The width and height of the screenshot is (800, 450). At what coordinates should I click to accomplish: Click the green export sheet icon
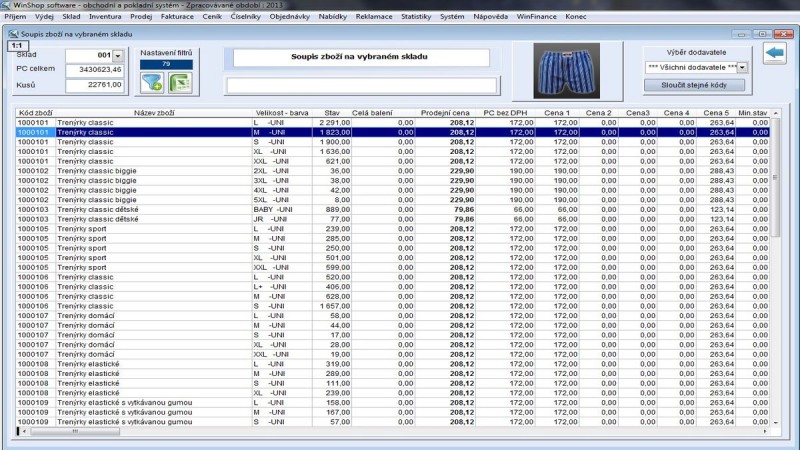pos(179,82)
